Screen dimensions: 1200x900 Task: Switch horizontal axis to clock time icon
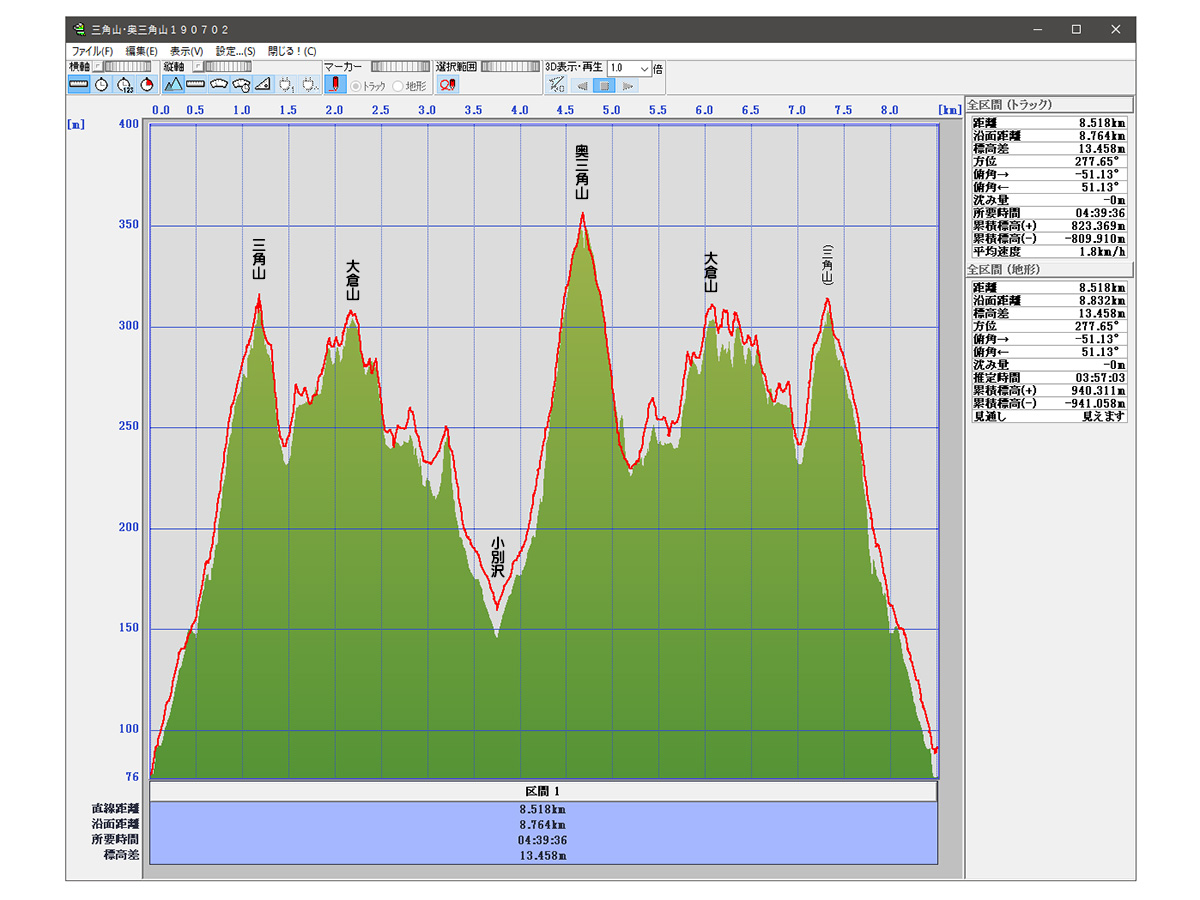(102, 85)
